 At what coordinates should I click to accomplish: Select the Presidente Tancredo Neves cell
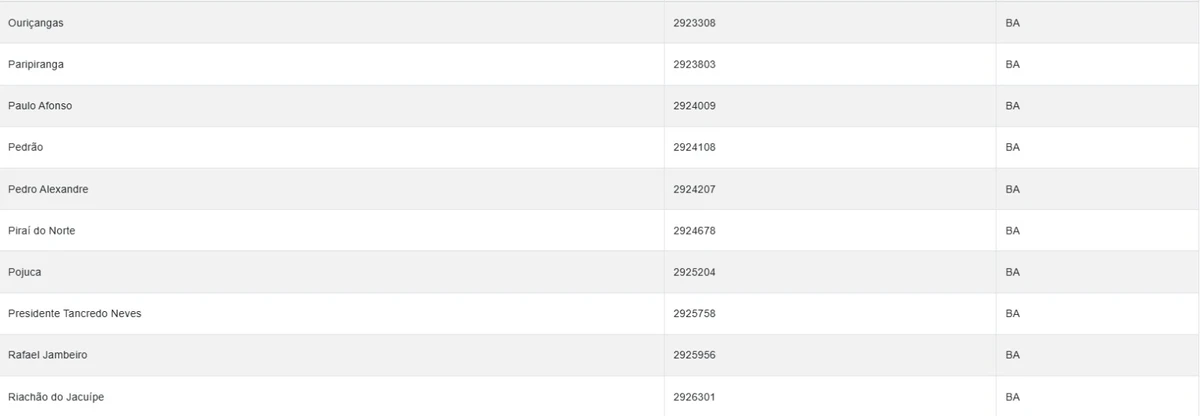[x=74, y=314]
